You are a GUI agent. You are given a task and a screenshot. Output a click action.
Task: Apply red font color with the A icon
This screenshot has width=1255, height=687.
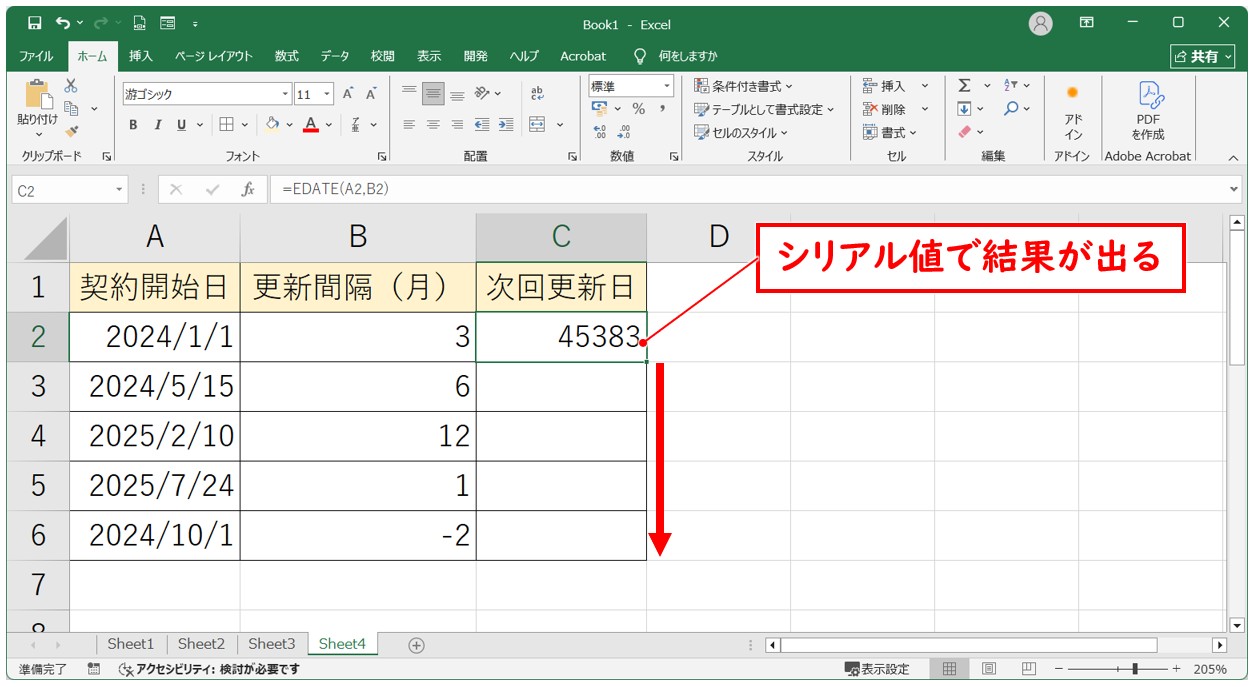click(310, 125)
